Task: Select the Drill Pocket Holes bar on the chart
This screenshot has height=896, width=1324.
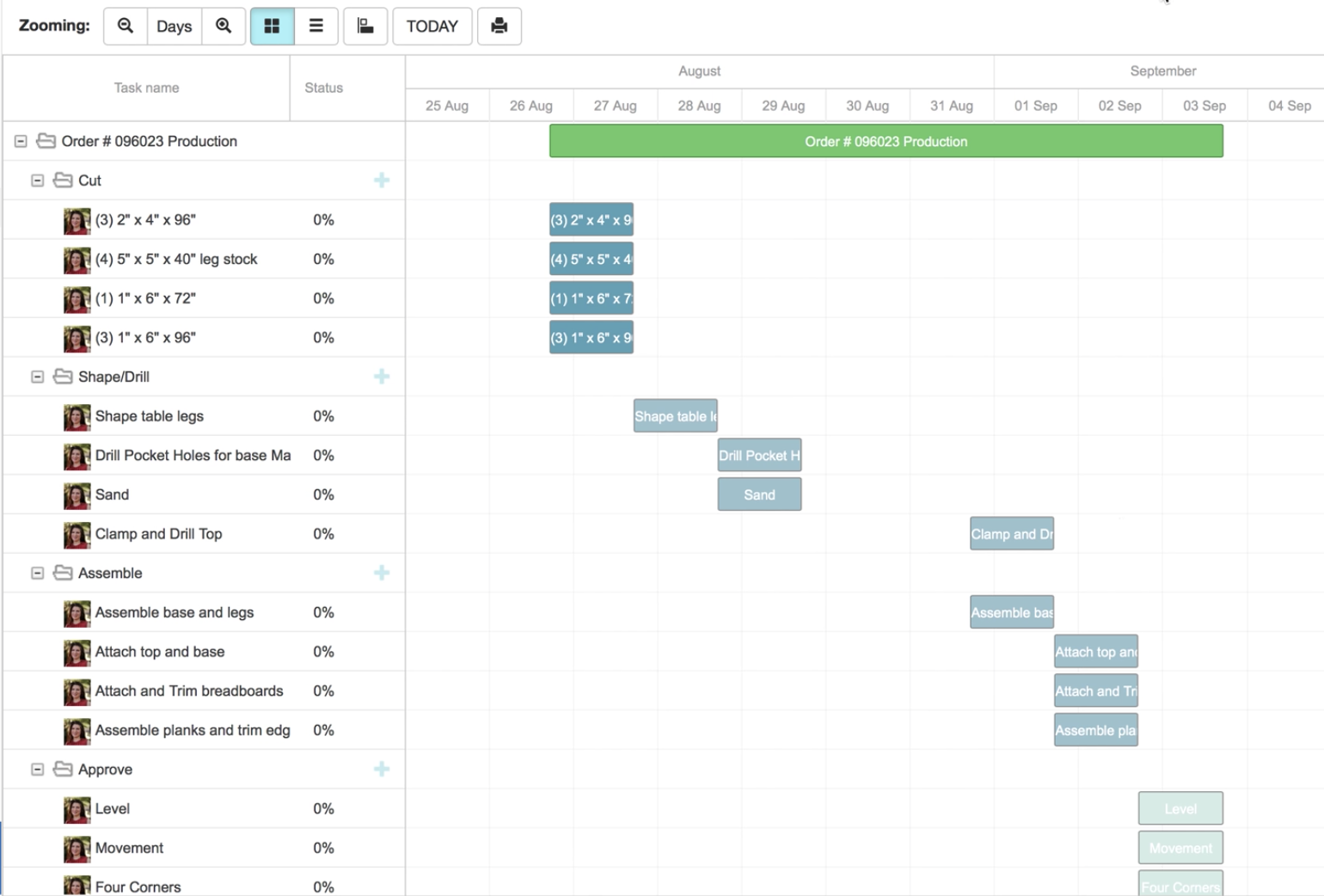Action: coord(759,455)
